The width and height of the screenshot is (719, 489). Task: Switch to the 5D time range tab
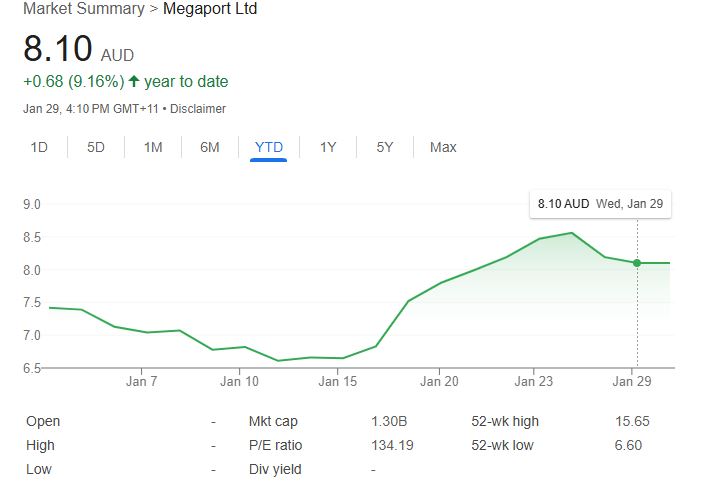96,147
